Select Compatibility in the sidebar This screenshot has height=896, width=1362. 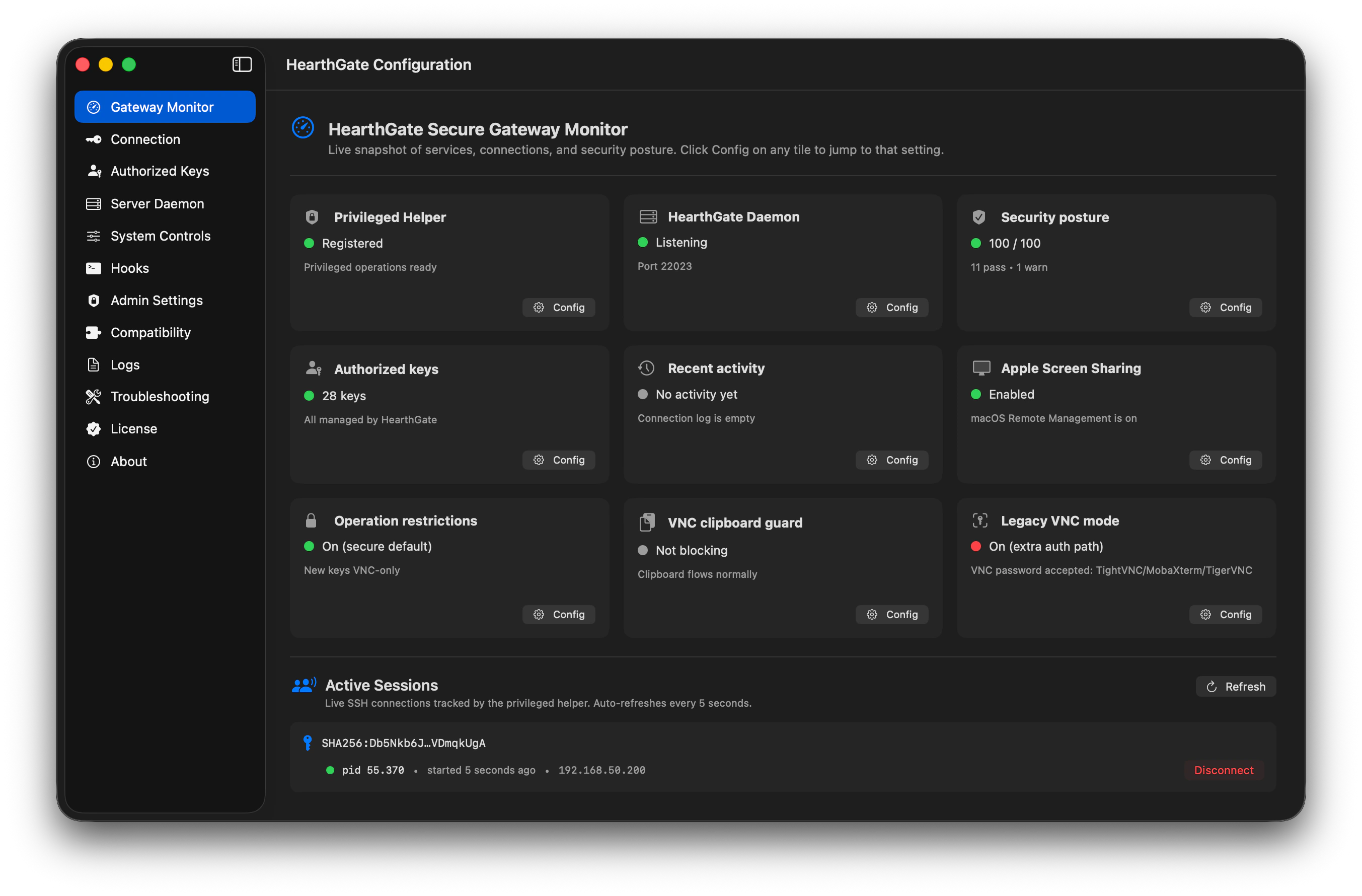[x=165, y=332]
